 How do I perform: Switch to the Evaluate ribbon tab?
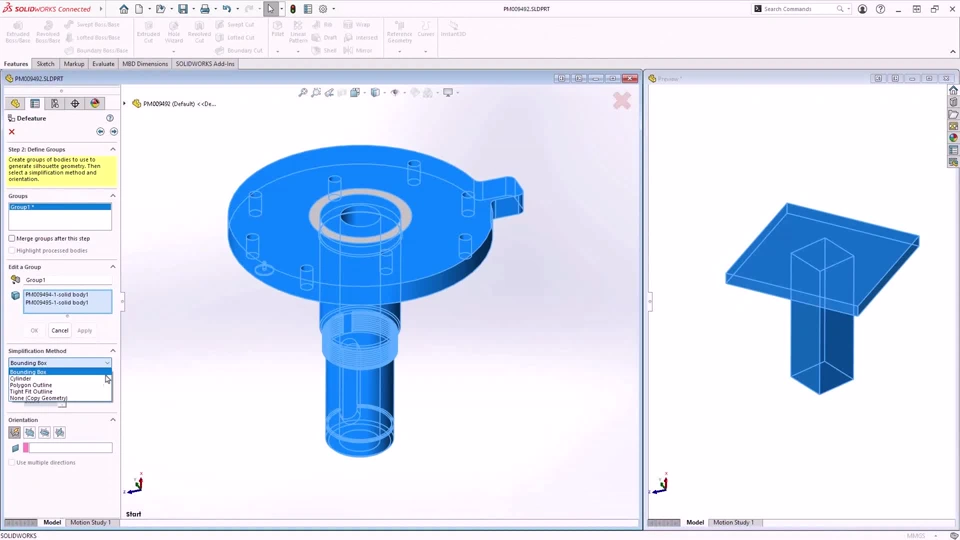pos(103,64)
